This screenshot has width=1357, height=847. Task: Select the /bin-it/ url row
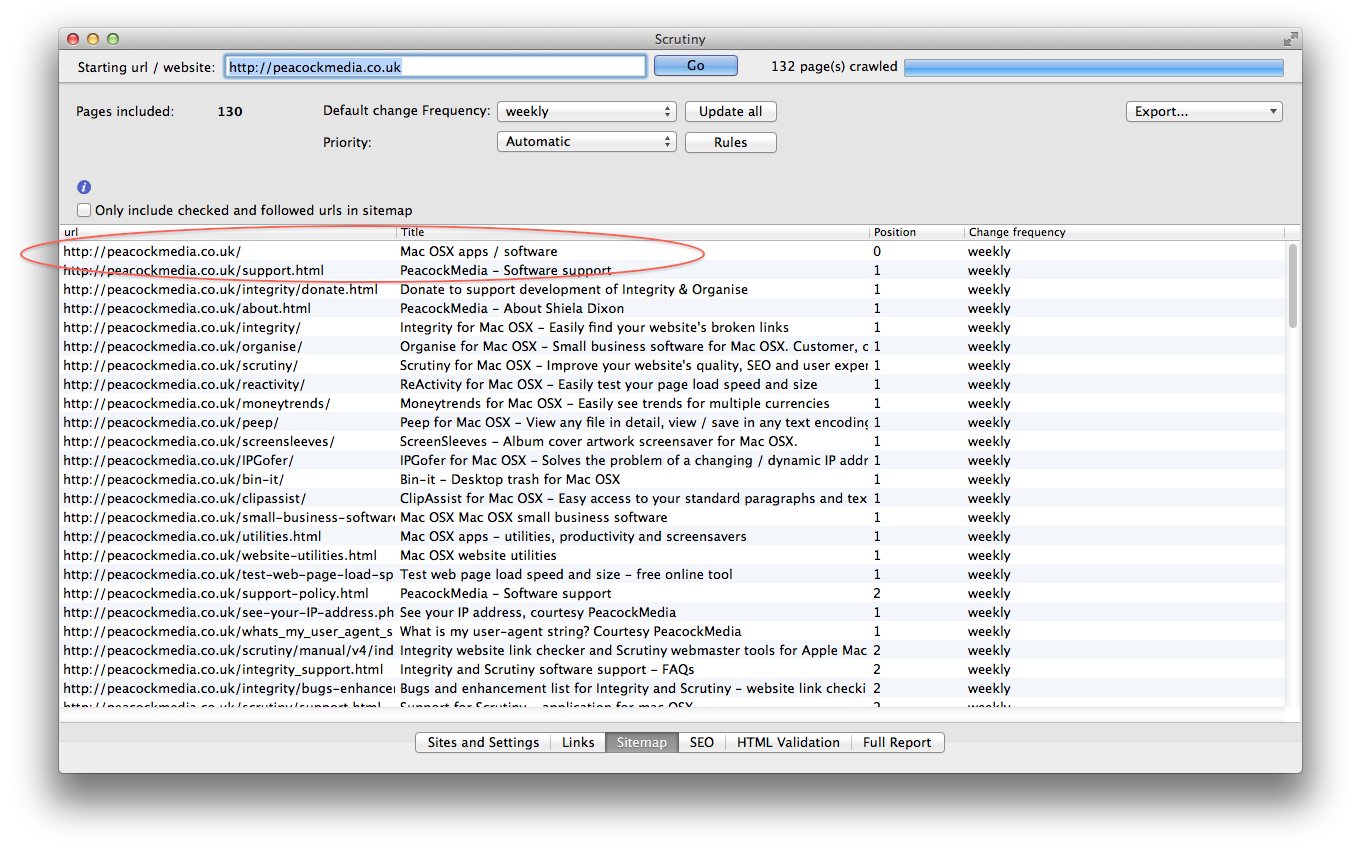pos(673,479)
